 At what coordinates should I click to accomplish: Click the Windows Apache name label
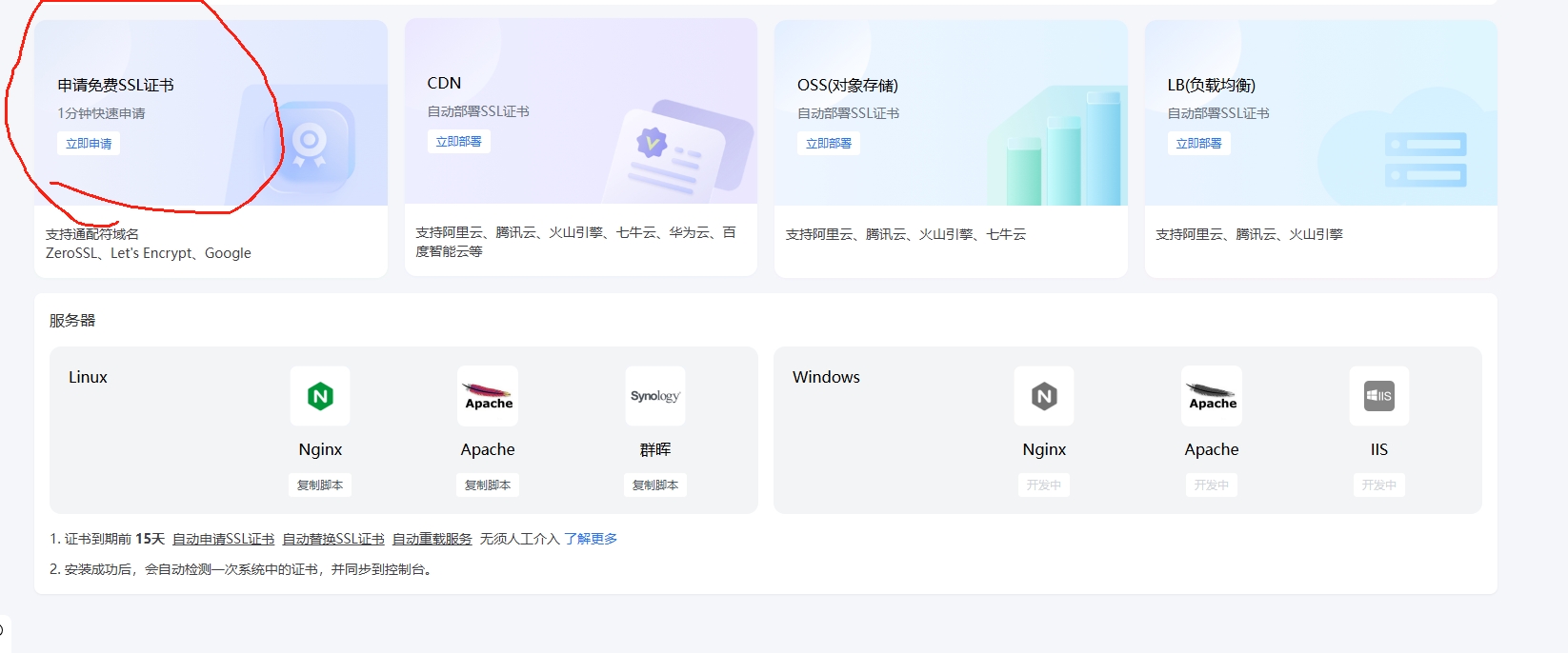tap(1212, 450)
